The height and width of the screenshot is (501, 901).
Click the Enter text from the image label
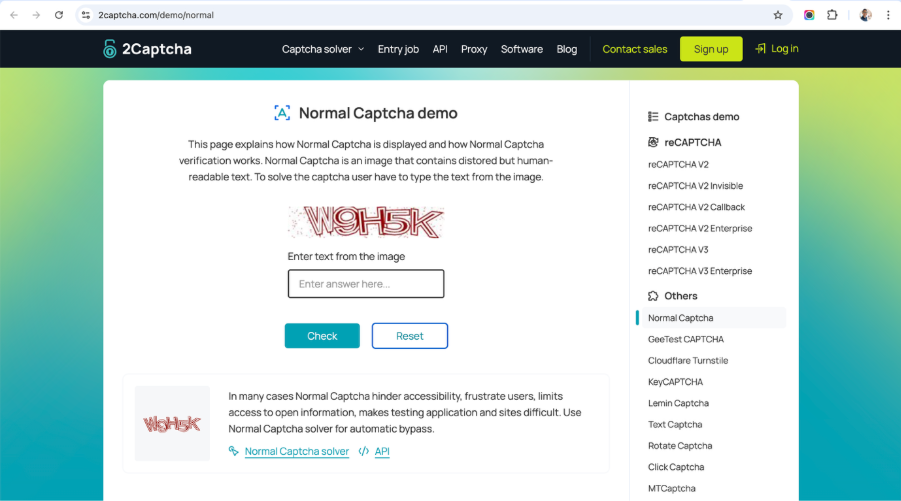pyautogui.click(x=346, y=256)
